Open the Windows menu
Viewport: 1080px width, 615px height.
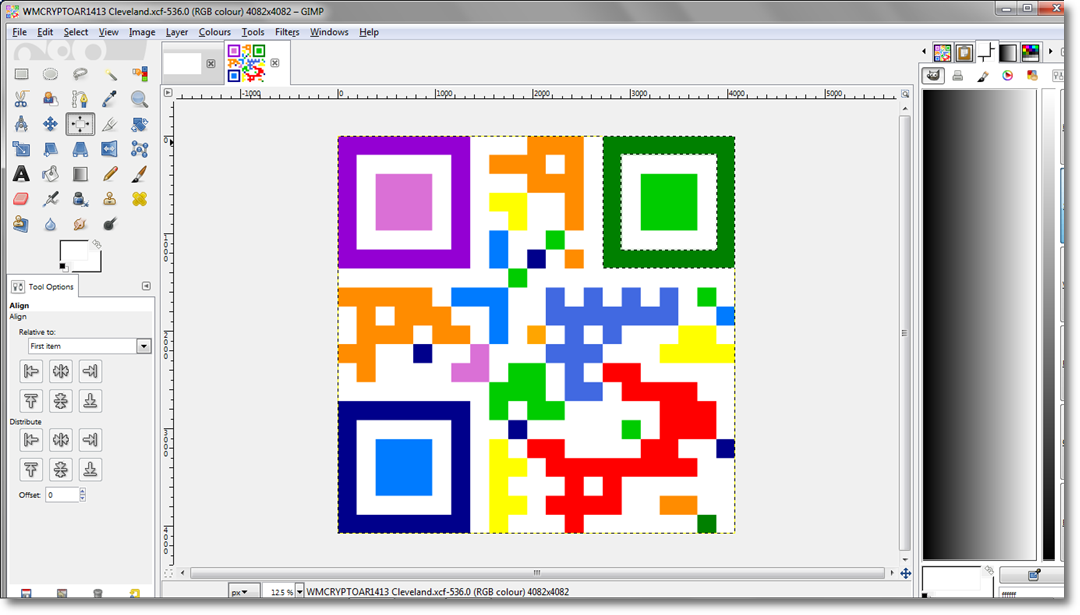[x=329, y=32]
